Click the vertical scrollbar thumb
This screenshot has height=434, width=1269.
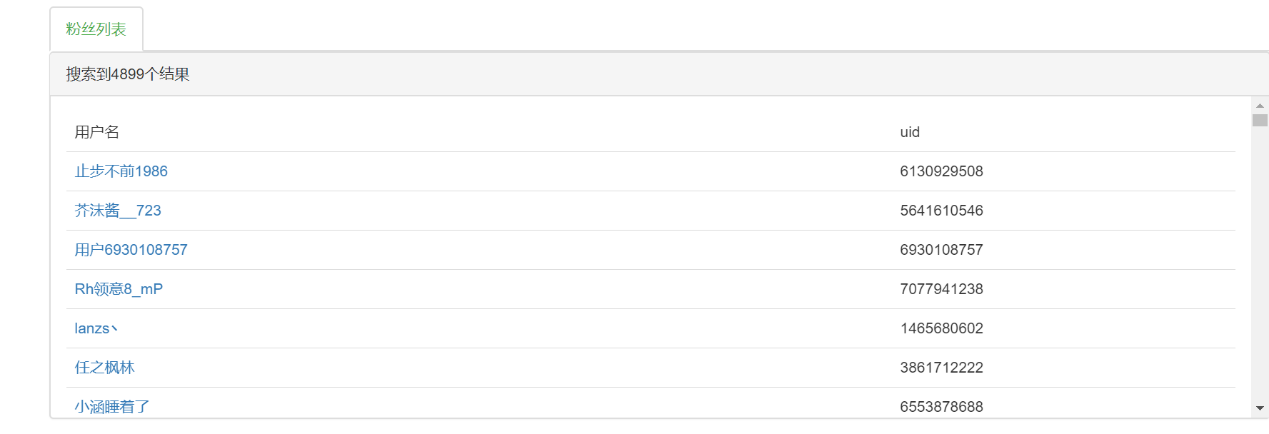pos(1259,120)
